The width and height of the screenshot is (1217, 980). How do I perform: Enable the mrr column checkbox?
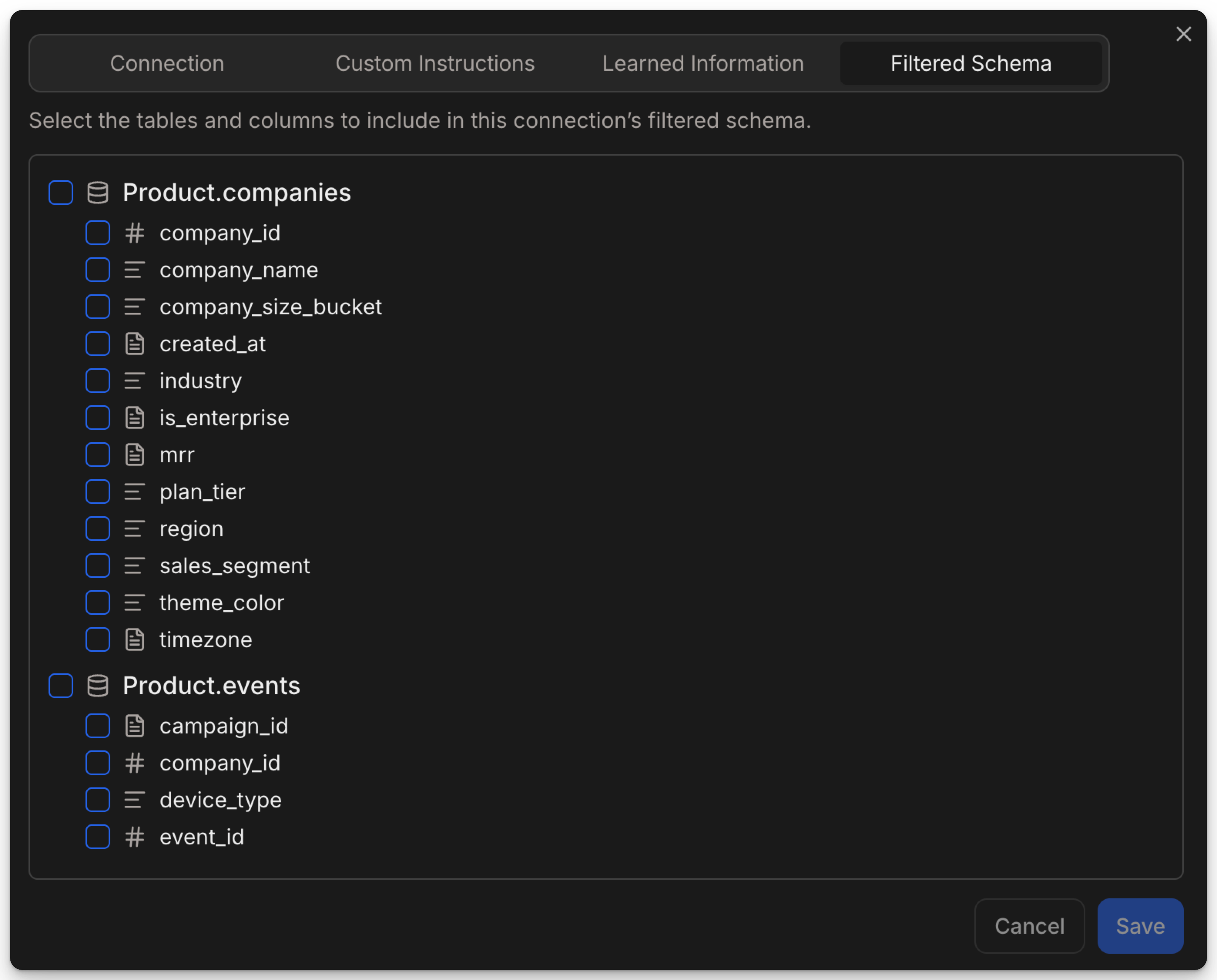coord(98,455)
